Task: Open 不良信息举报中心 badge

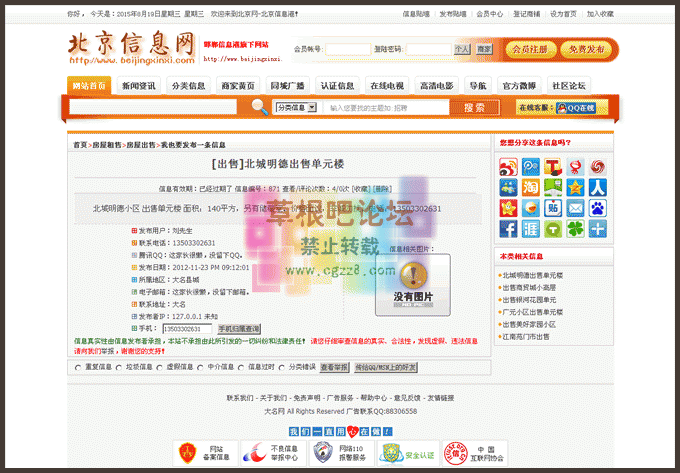Action: tap(273, 453)
